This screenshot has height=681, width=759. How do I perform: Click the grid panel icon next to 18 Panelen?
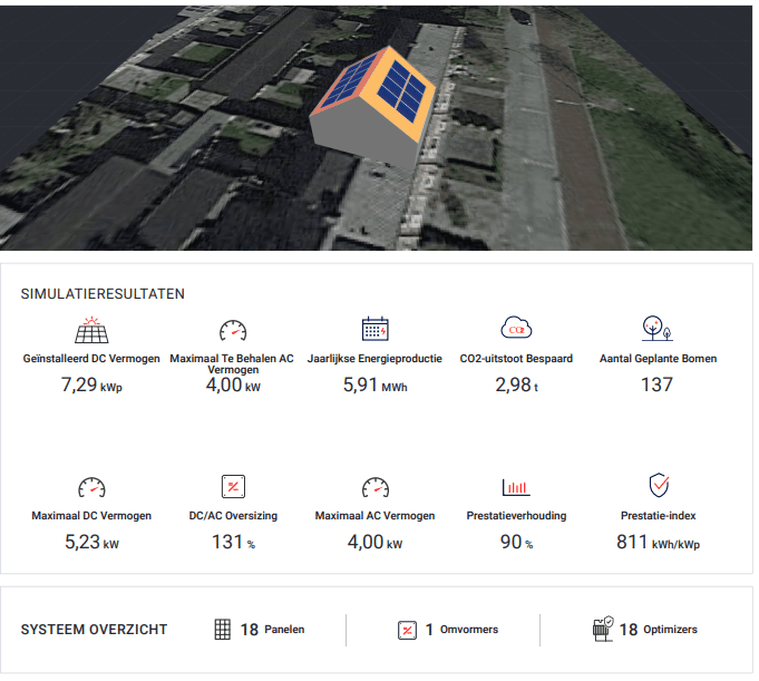(x=222, y=629)
